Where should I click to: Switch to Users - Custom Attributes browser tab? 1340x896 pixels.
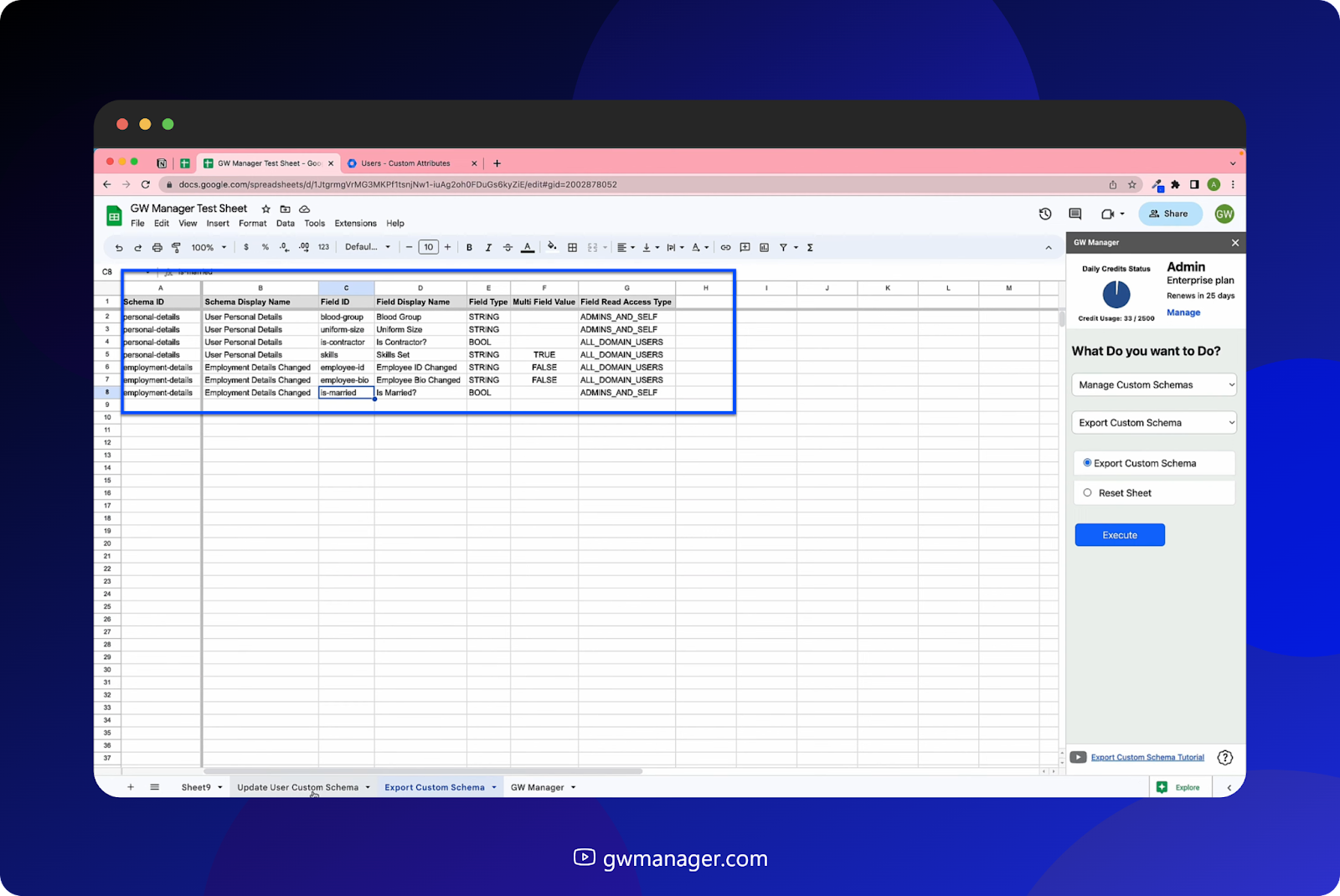pos(405,163)
